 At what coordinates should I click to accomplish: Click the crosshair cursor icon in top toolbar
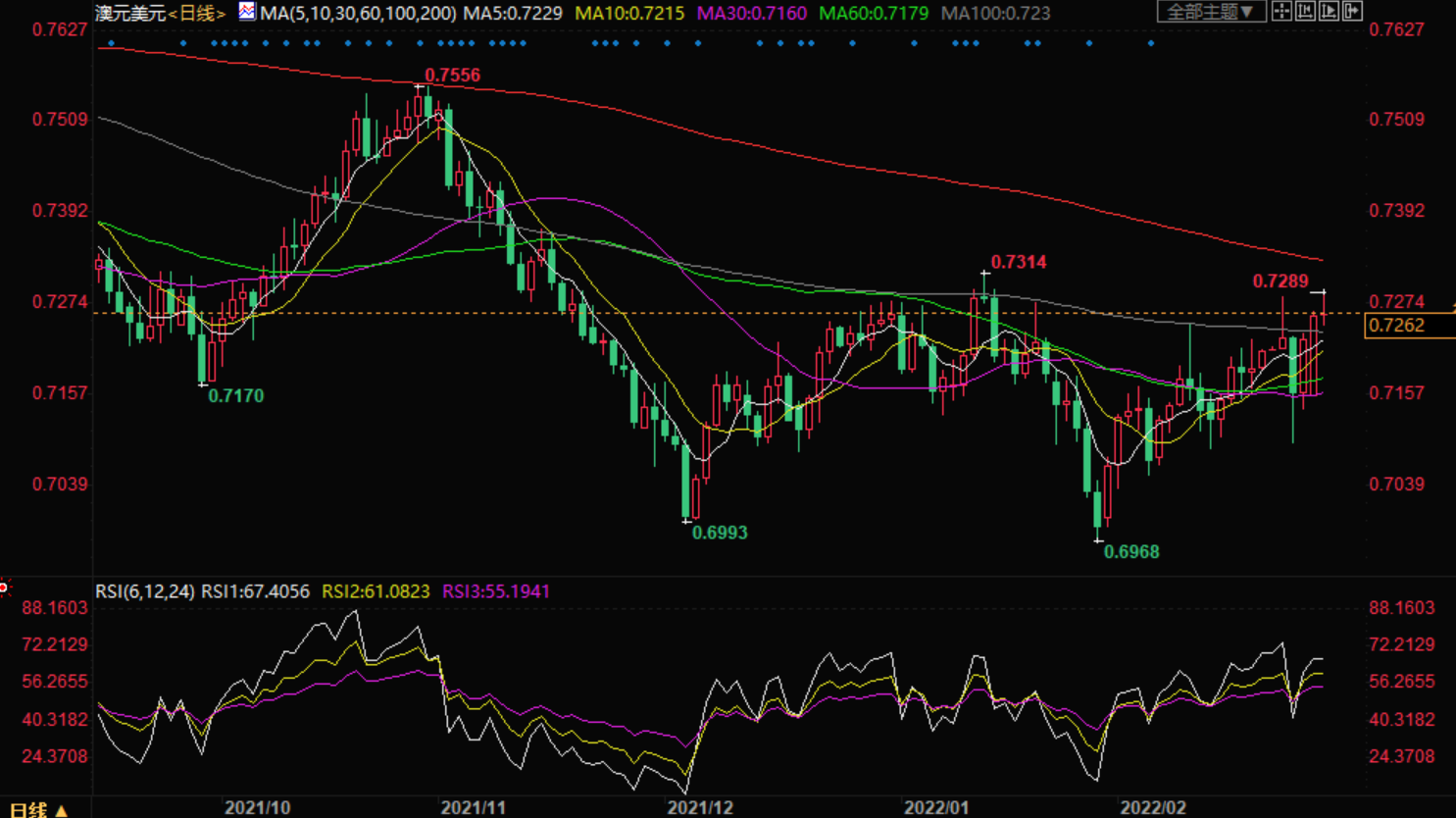[1281, 12]
